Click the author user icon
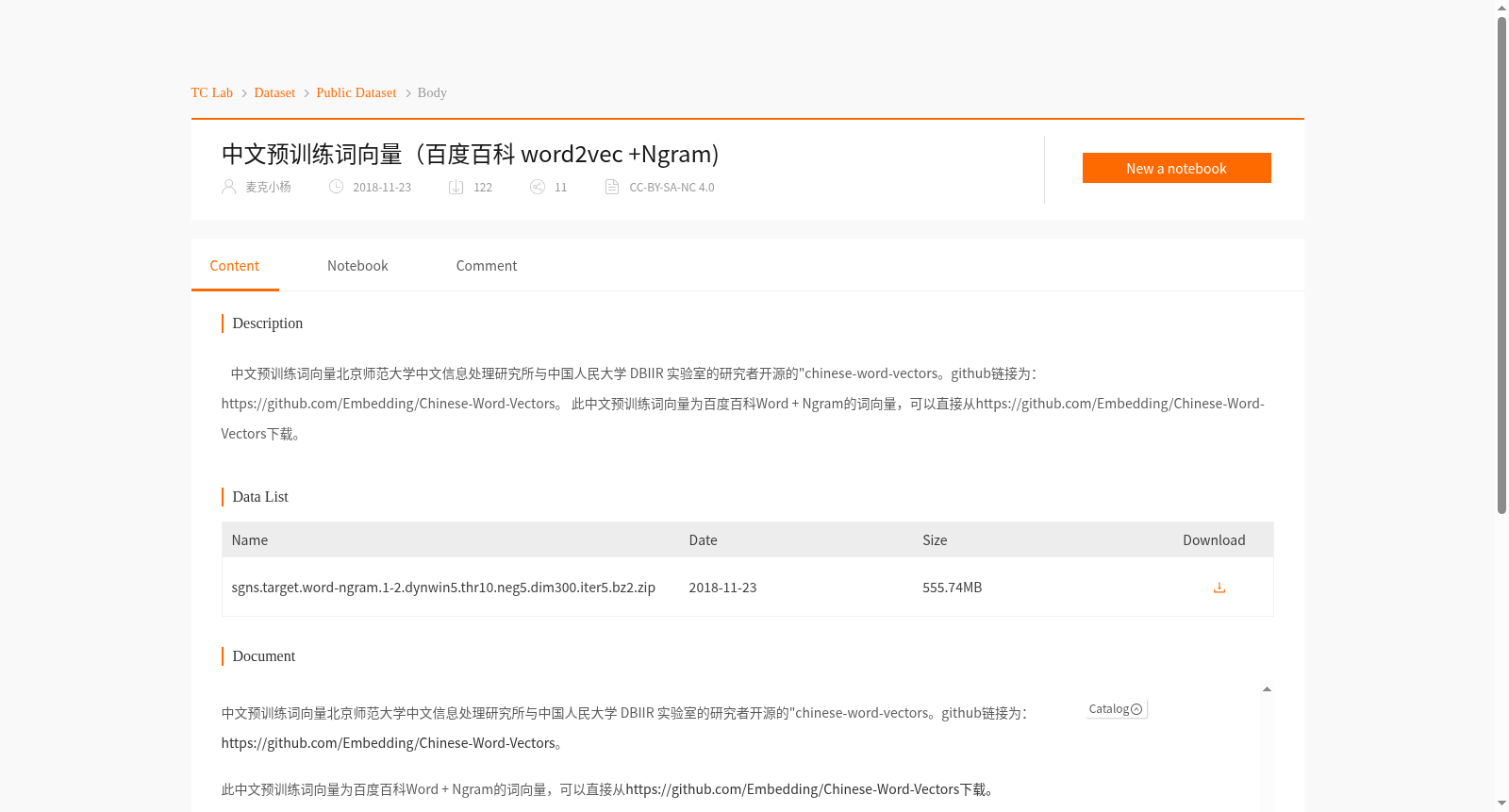This screenshot has height=812, width=1509. click(228, 187)
